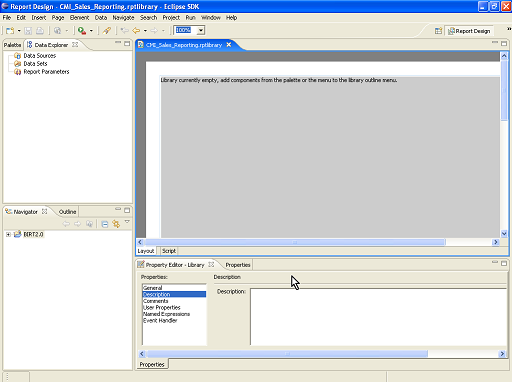
Task: Click the yellow Back navigation arrow
Action: pyautogui.click(x=136, y=31)
